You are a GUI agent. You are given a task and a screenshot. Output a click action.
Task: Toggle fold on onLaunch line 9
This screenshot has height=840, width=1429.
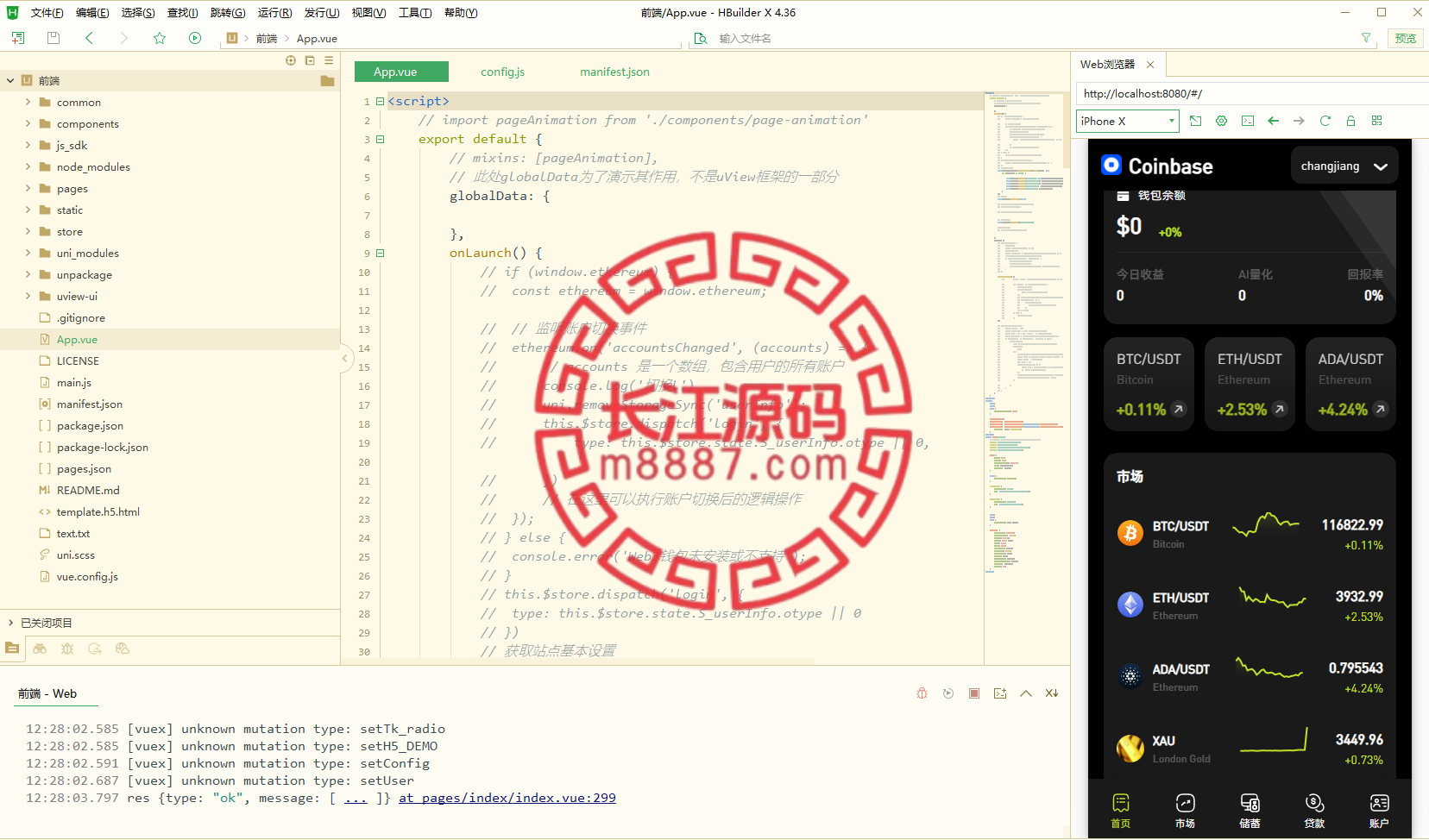pos(380,253)
